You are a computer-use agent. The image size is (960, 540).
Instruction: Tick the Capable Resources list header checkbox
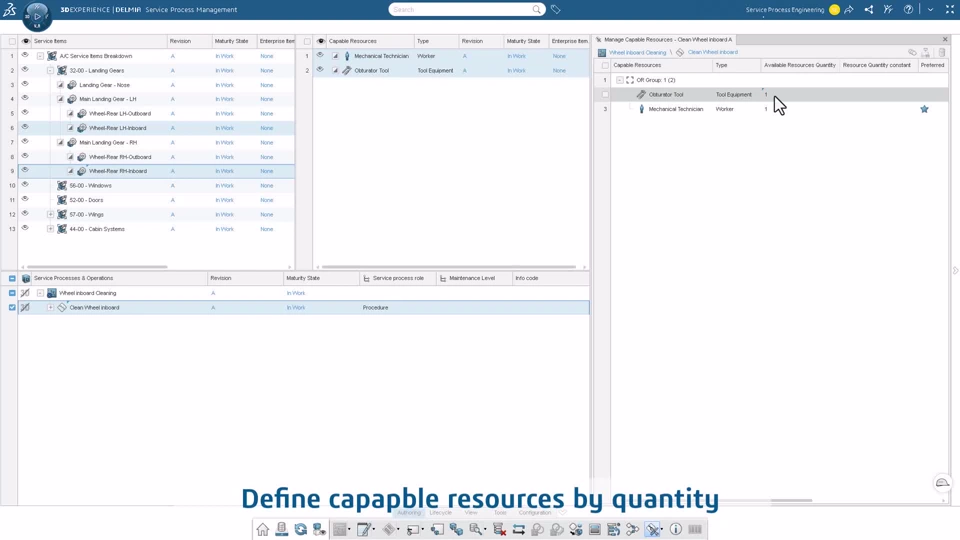[x=307, y=41]
